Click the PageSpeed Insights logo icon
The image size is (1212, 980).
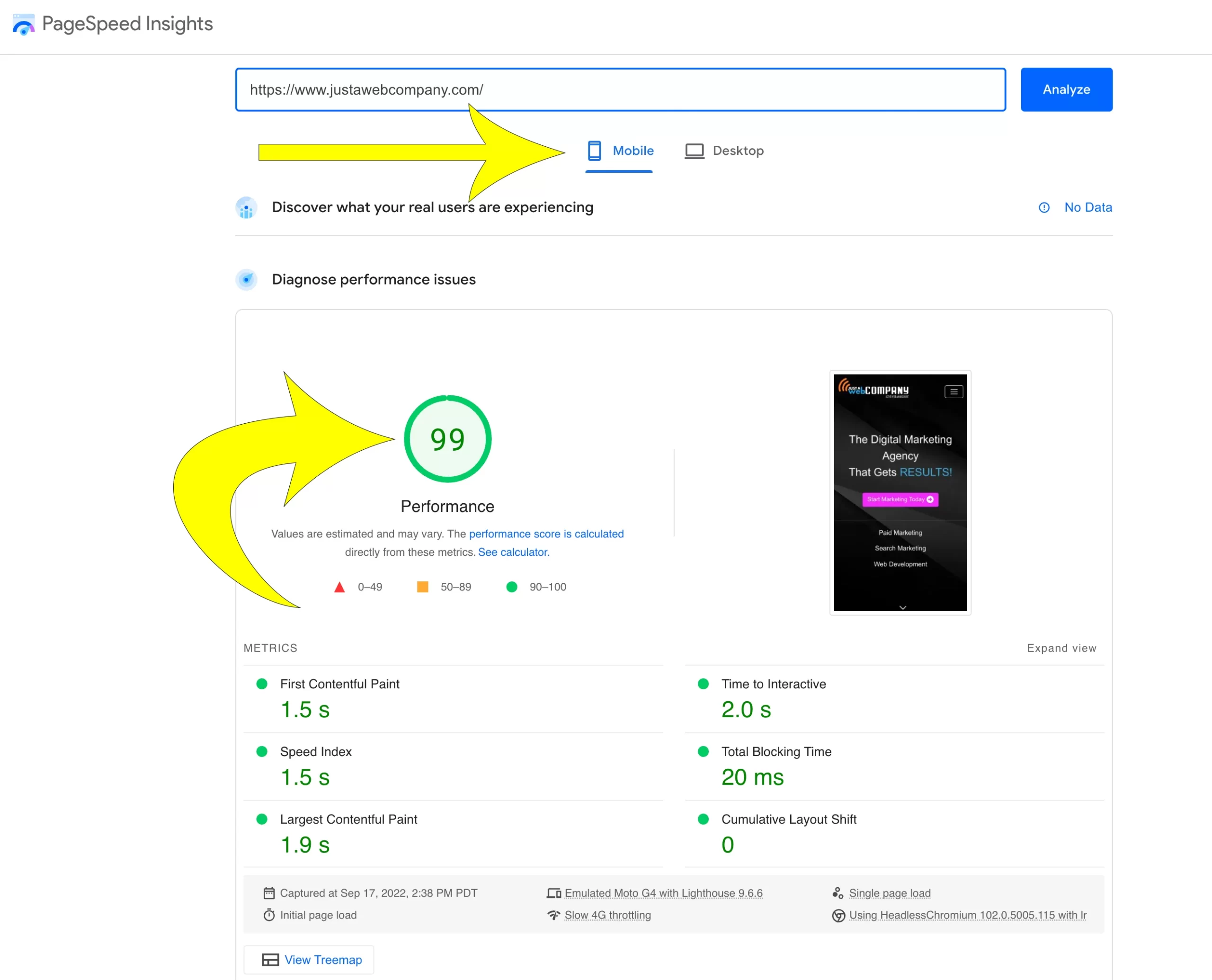coord(24,24)
